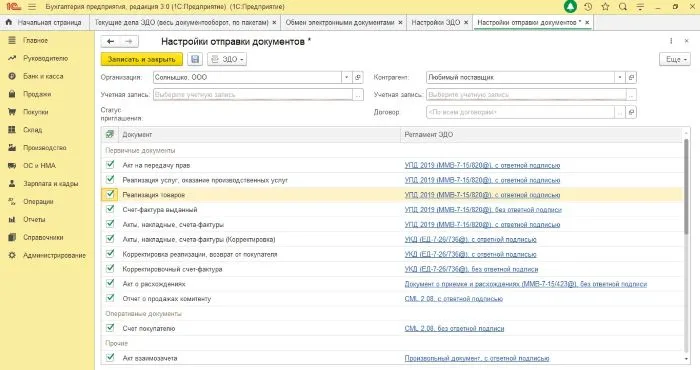Viewport: 700px width, 370px height.
Task: Open УКД link for Корректировочный счет-фактура
Action: tap(471, 269)
